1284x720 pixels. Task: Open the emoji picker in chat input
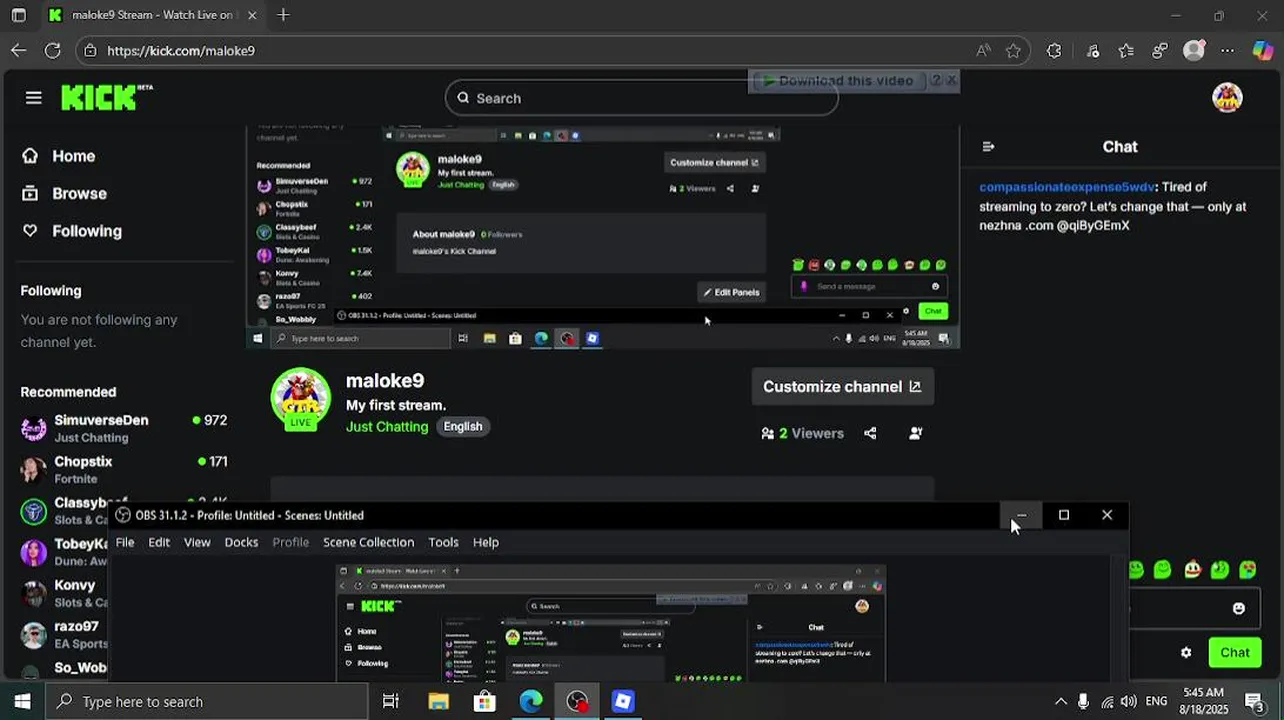(1239, 608)
